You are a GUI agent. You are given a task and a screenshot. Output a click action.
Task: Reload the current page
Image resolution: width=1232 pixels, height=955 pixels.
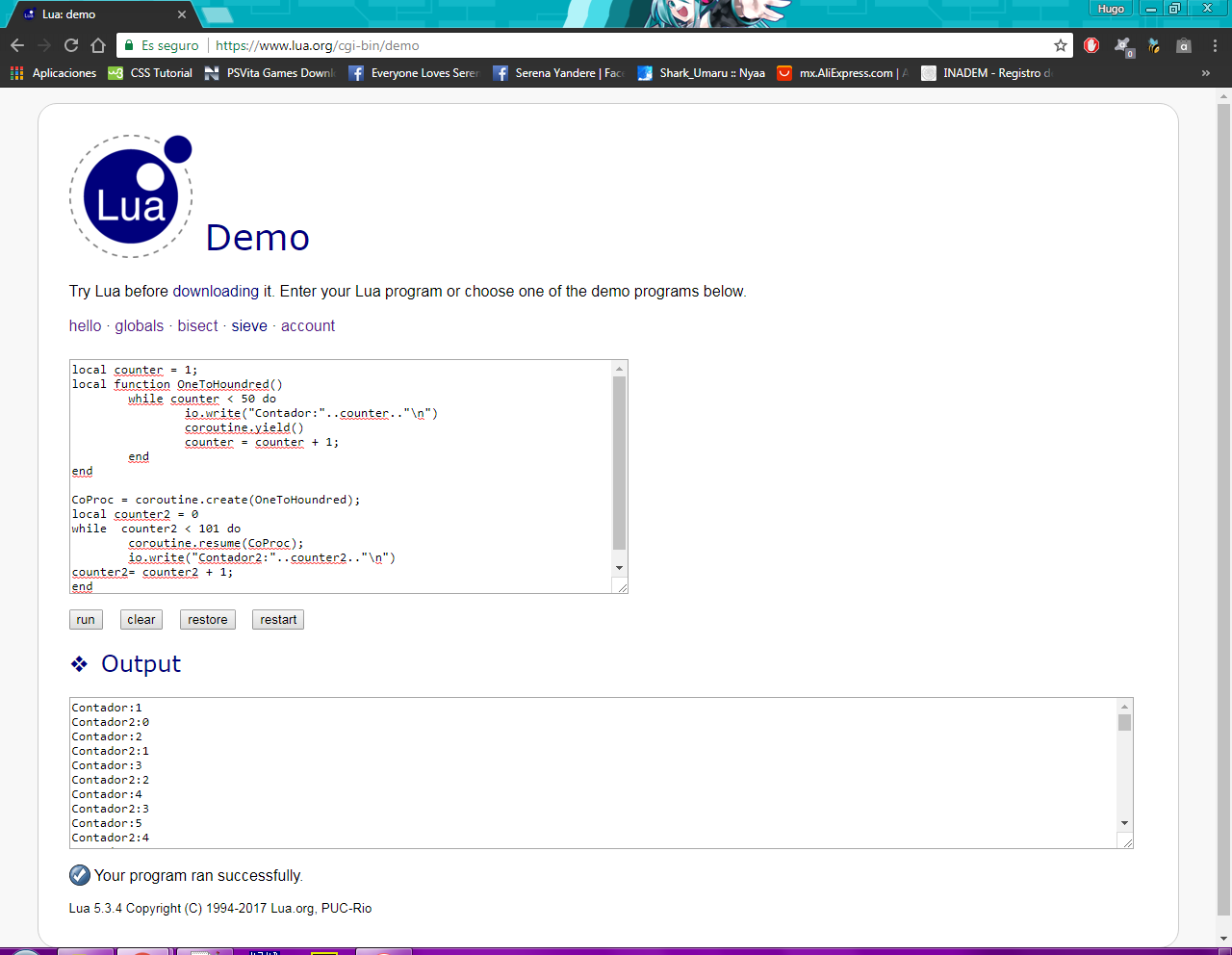click(70, 44)
